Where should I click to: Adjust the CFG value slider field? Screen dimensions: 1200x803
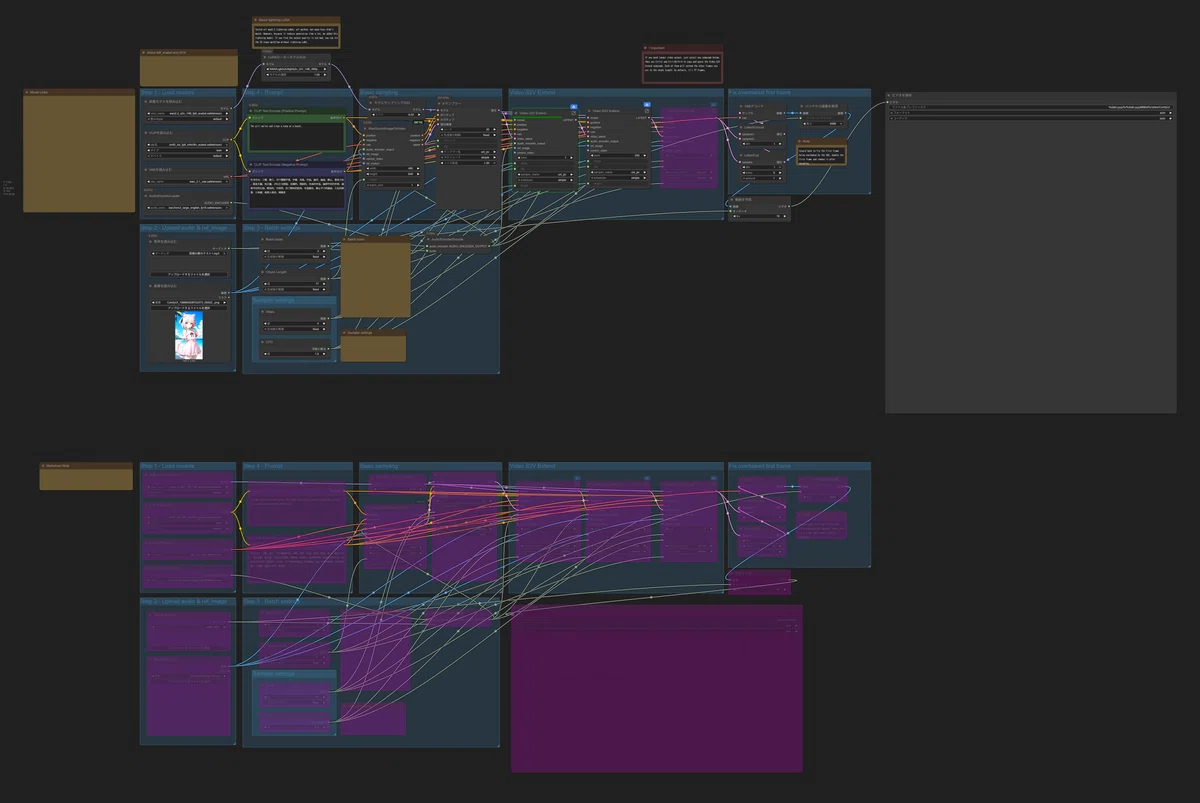(x=296, y=354)
